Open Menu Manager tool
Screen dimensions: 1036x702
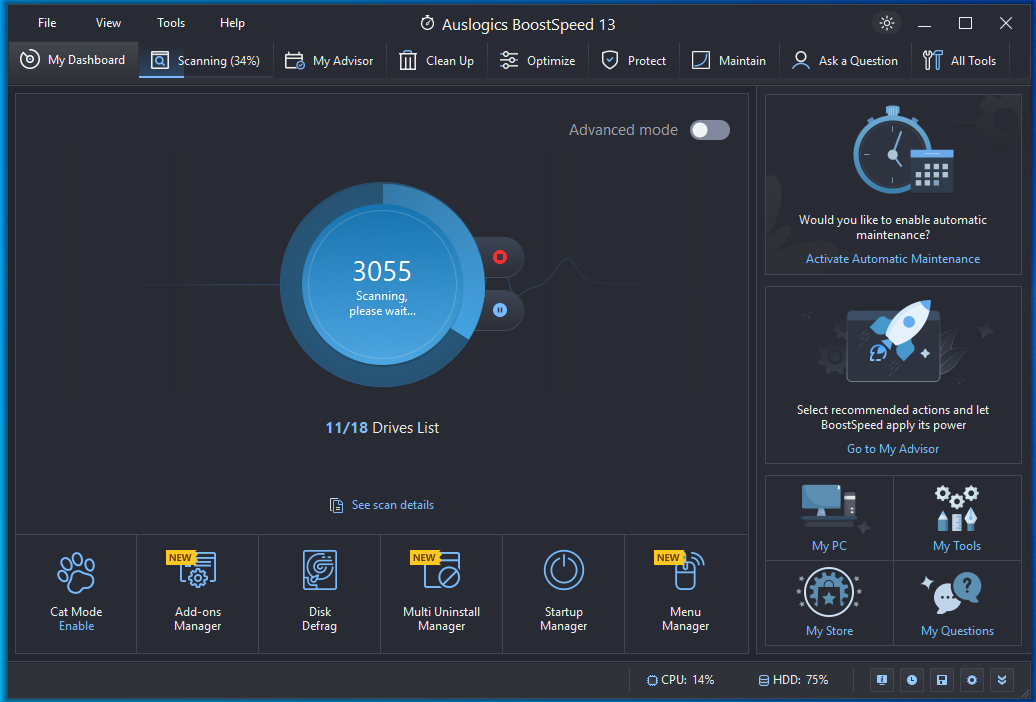(686, 593)
